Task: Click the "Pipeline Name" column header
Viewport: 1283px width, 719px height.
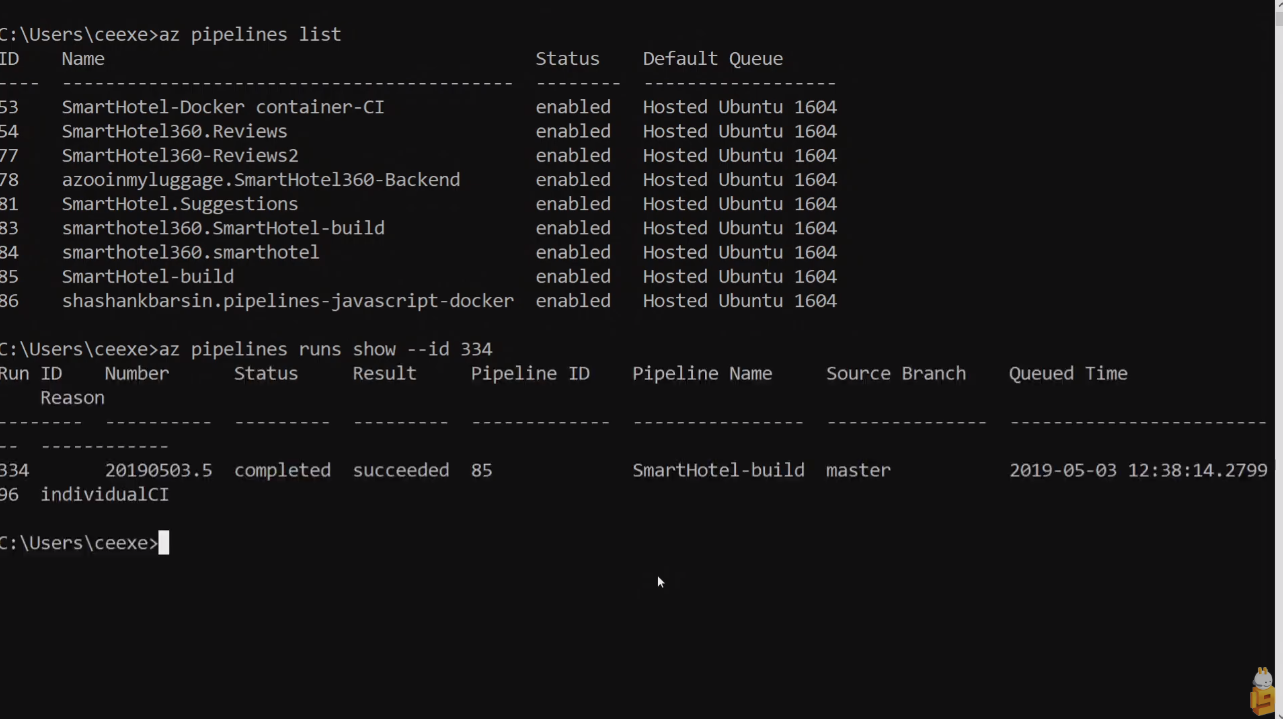Action: point(702,374)
